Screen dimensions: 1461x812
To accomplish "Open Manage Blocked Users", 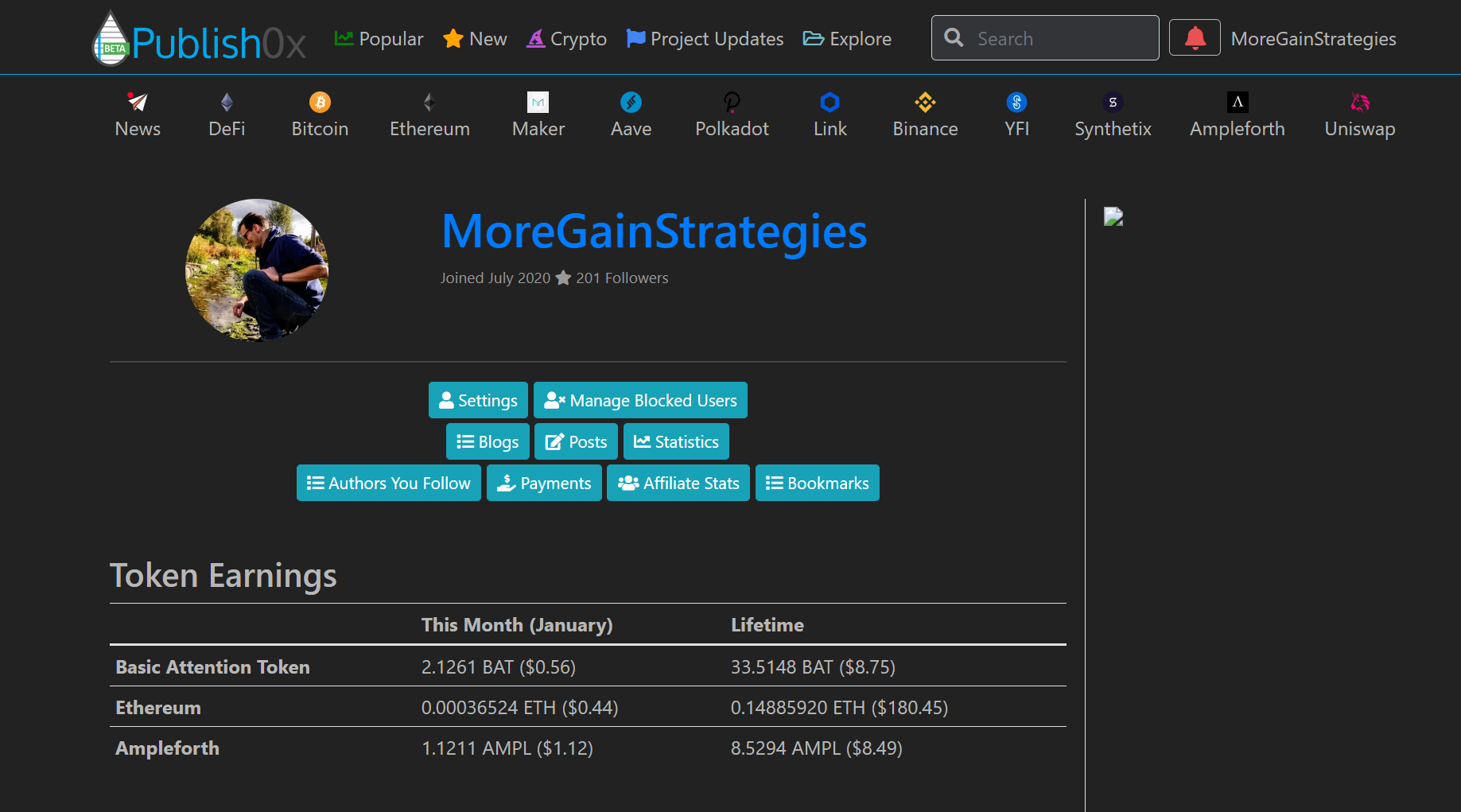I will coord(640,400).
